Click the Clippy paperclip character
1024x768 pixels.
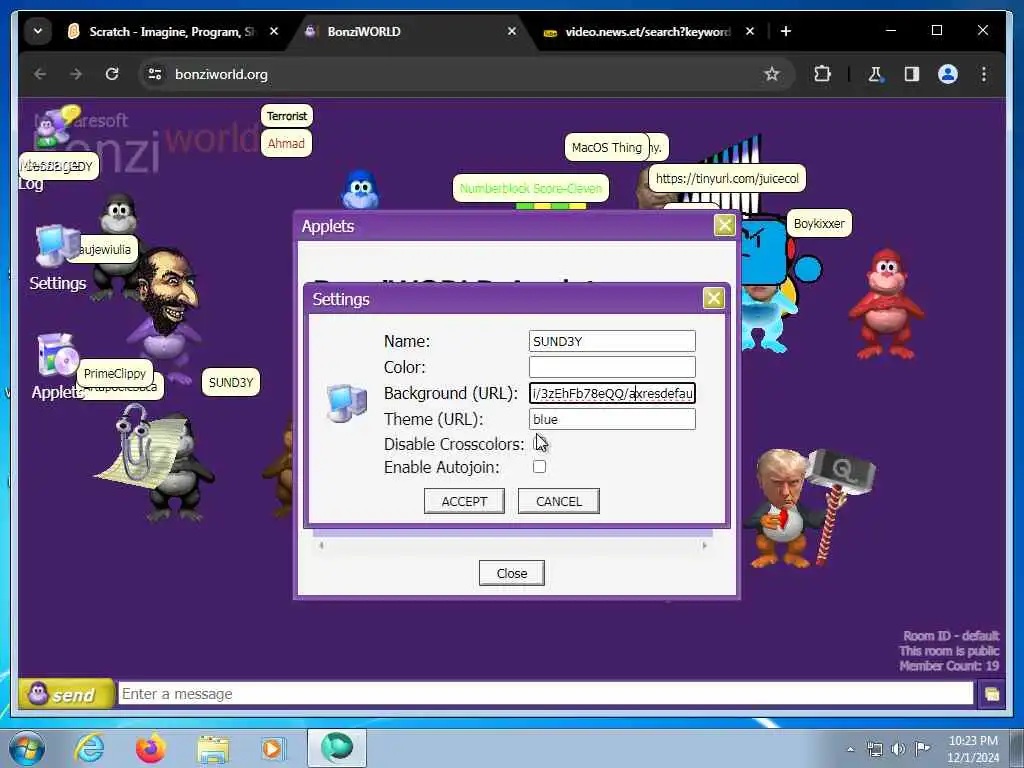[x=138, y=445]
